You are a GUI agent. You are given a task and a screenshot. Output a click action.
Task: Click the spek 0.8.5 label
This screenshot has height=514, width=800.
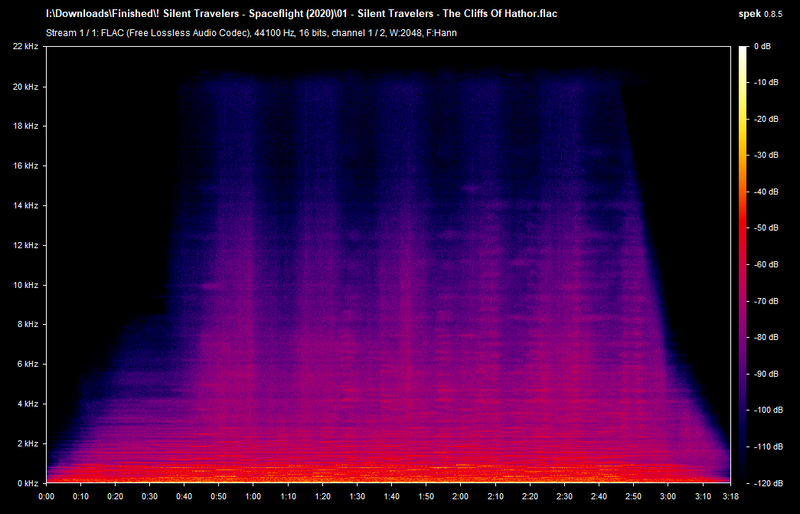pos(760,14)
